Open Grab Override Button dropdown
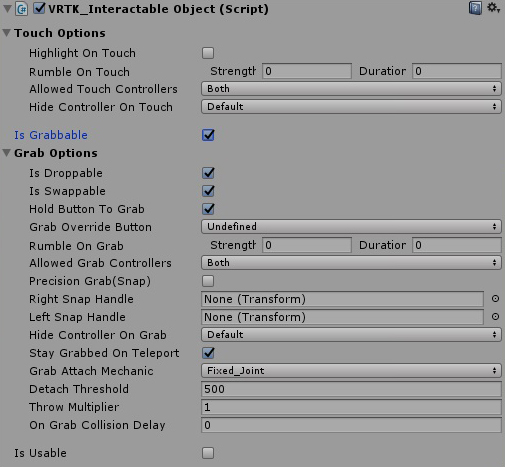505x467 pixels. [x=351, y=227]
